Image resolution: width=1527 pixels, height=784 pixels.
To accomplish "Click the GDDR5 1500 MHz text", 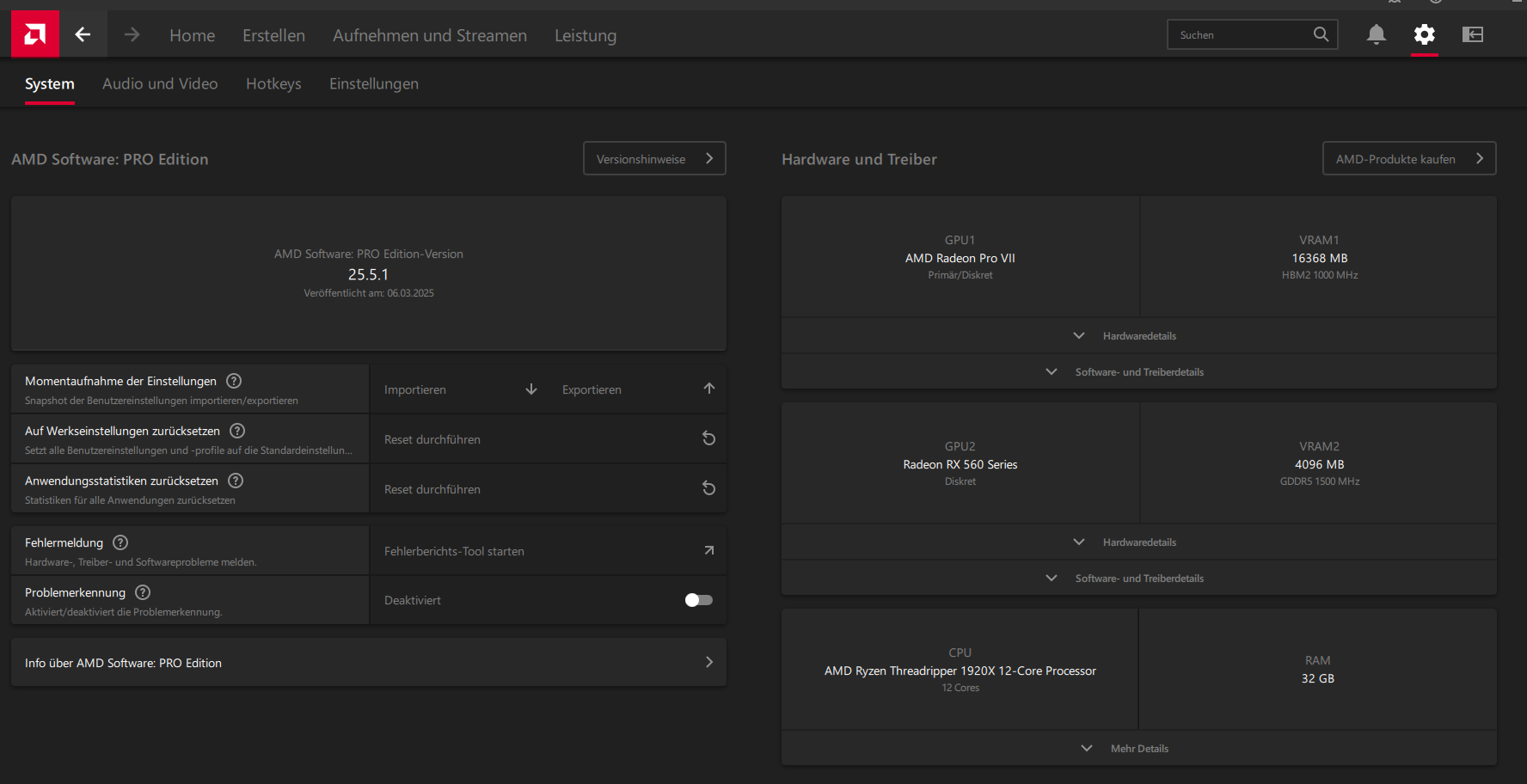I will click(1320, 481).
